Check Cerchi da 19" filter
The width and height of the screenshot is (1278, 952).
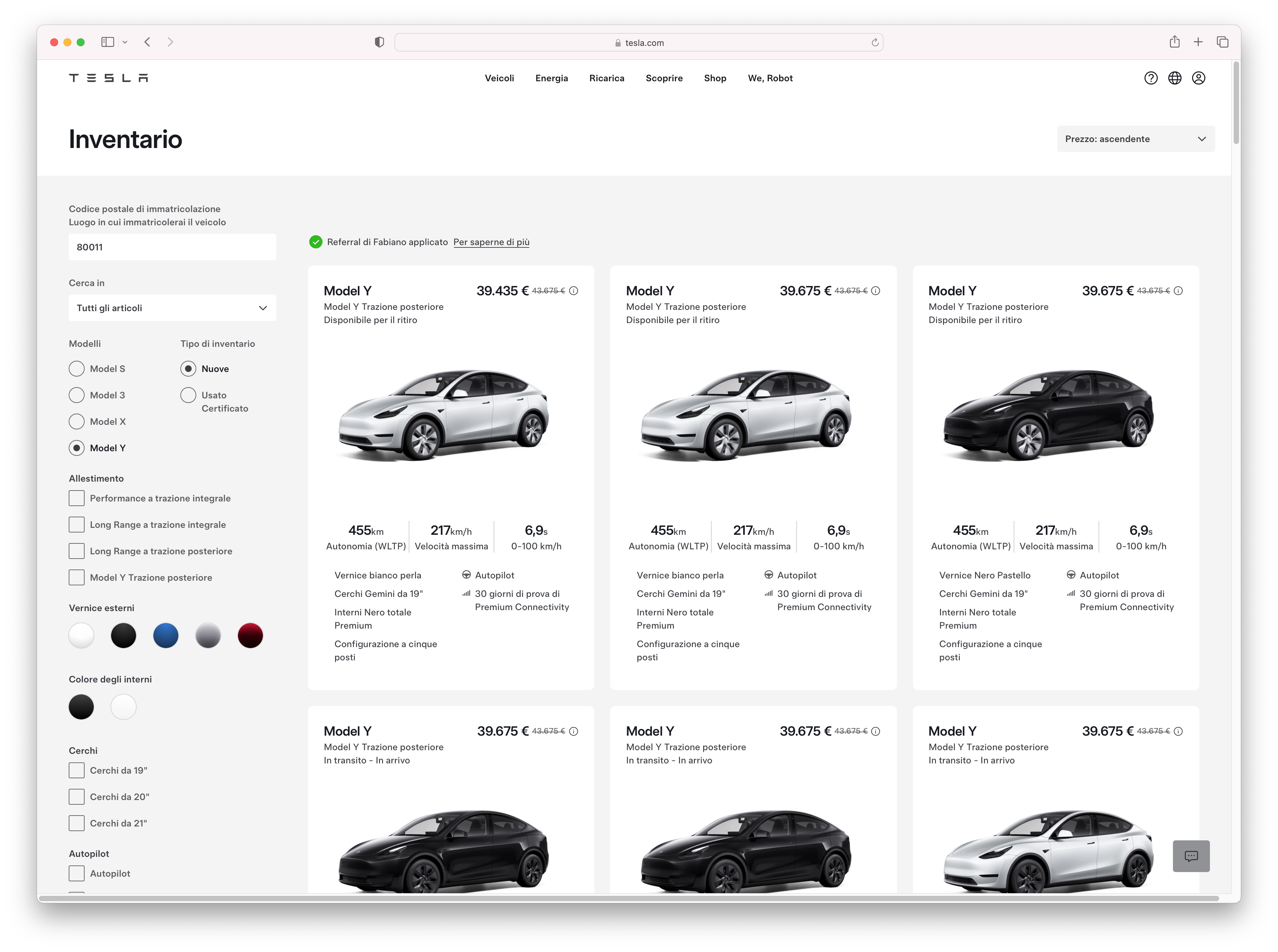pyautogui.click(x=77, y=770)
